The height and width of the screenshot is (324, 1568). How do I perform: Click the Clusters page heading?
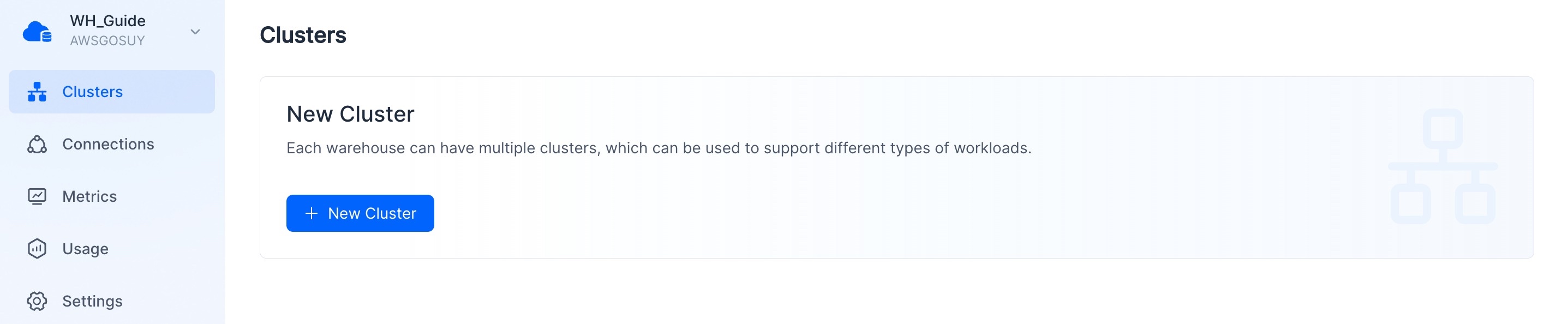pos(303,35)
